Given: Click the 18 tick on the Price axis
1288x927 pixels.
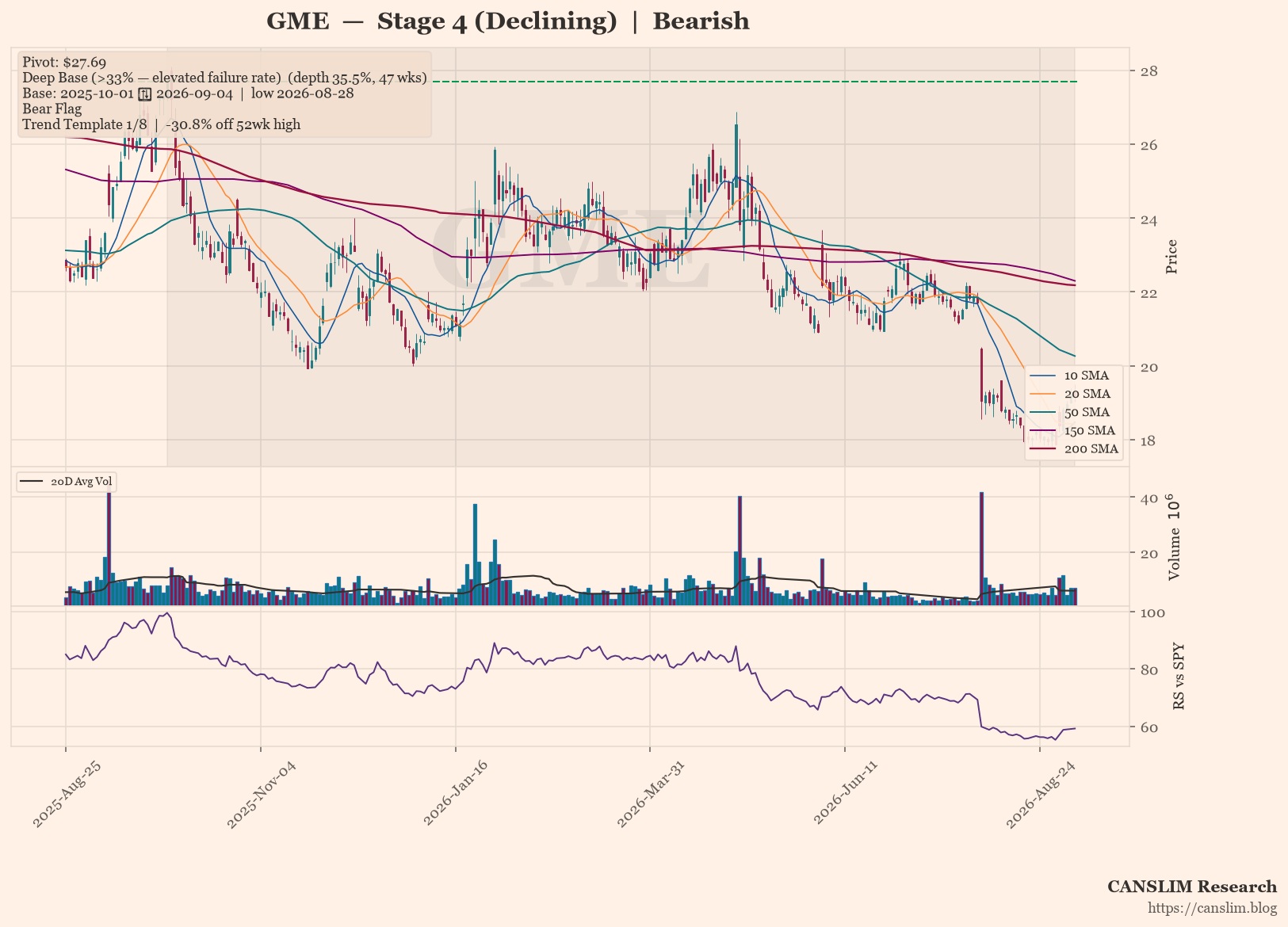Looking at the screenshot, I should click(x=1147, y=441).
